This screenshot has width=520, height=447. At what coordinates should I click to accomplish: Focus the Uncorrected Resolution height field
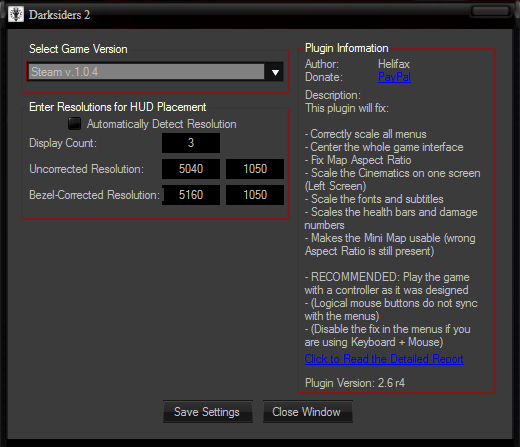coord(255,169)
